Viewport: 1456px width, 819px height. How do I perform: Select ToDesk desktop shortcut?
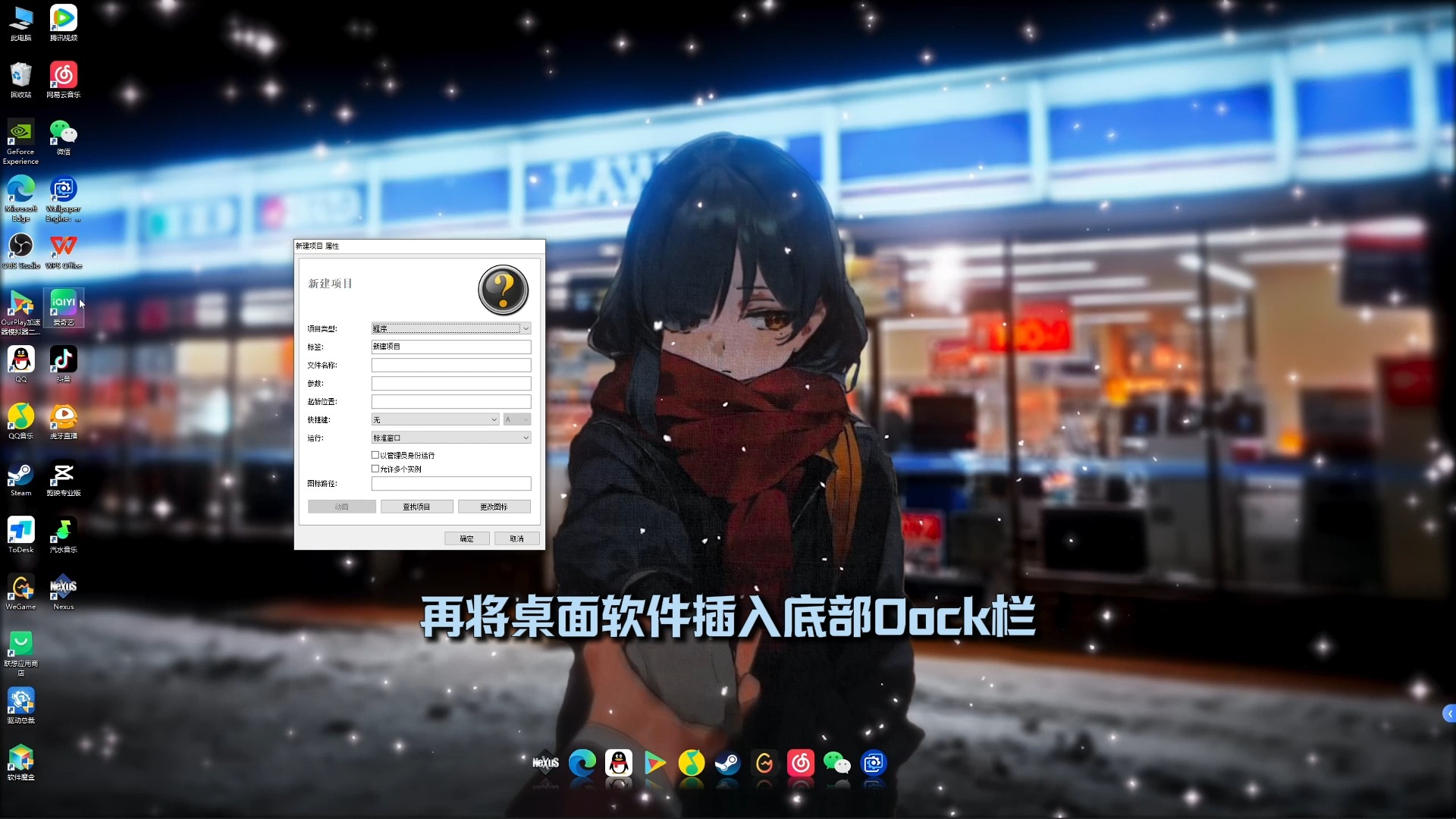[x=21, y=535]
